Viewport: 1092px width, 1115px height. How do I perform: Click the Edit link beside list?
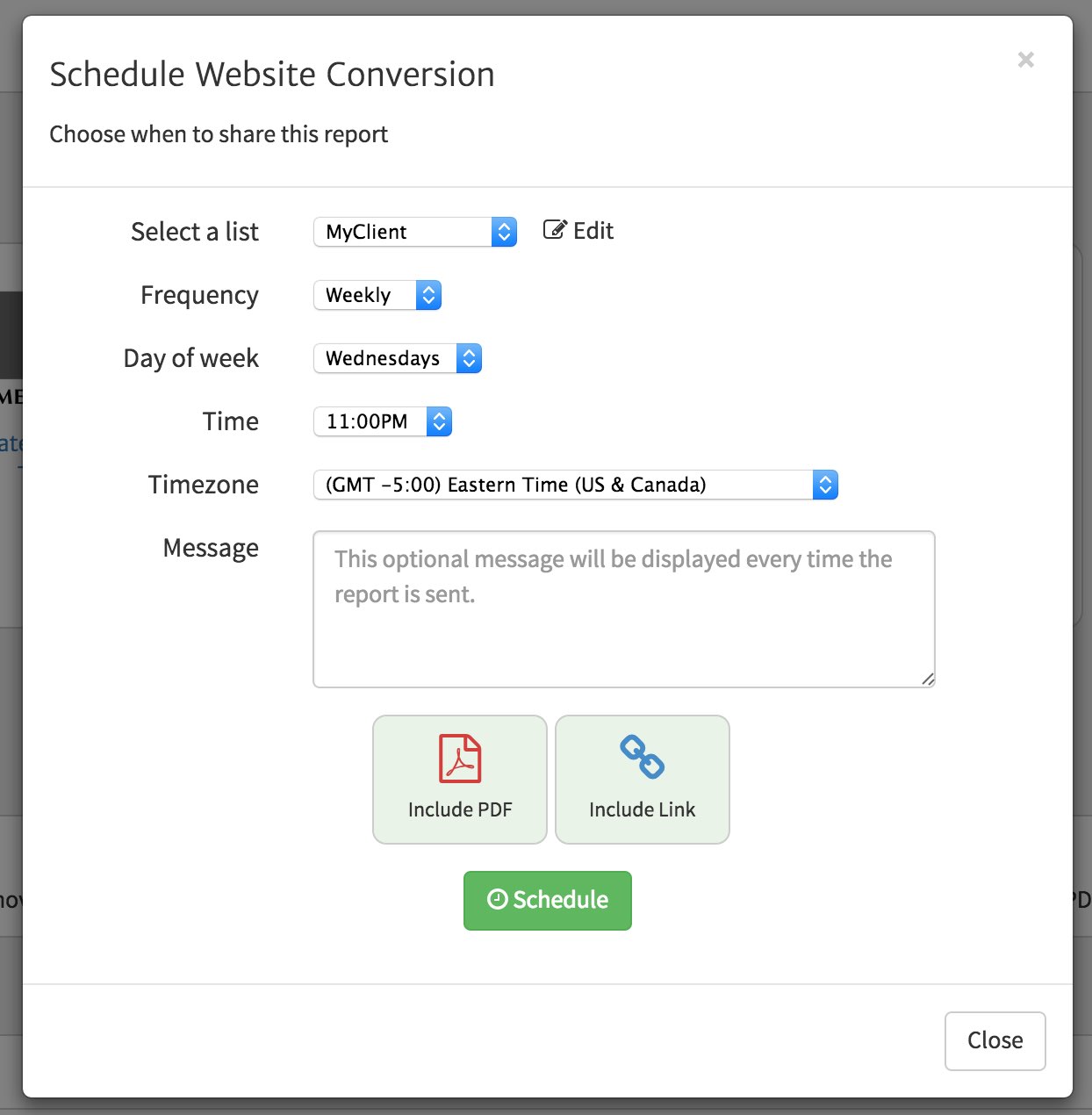593,231
